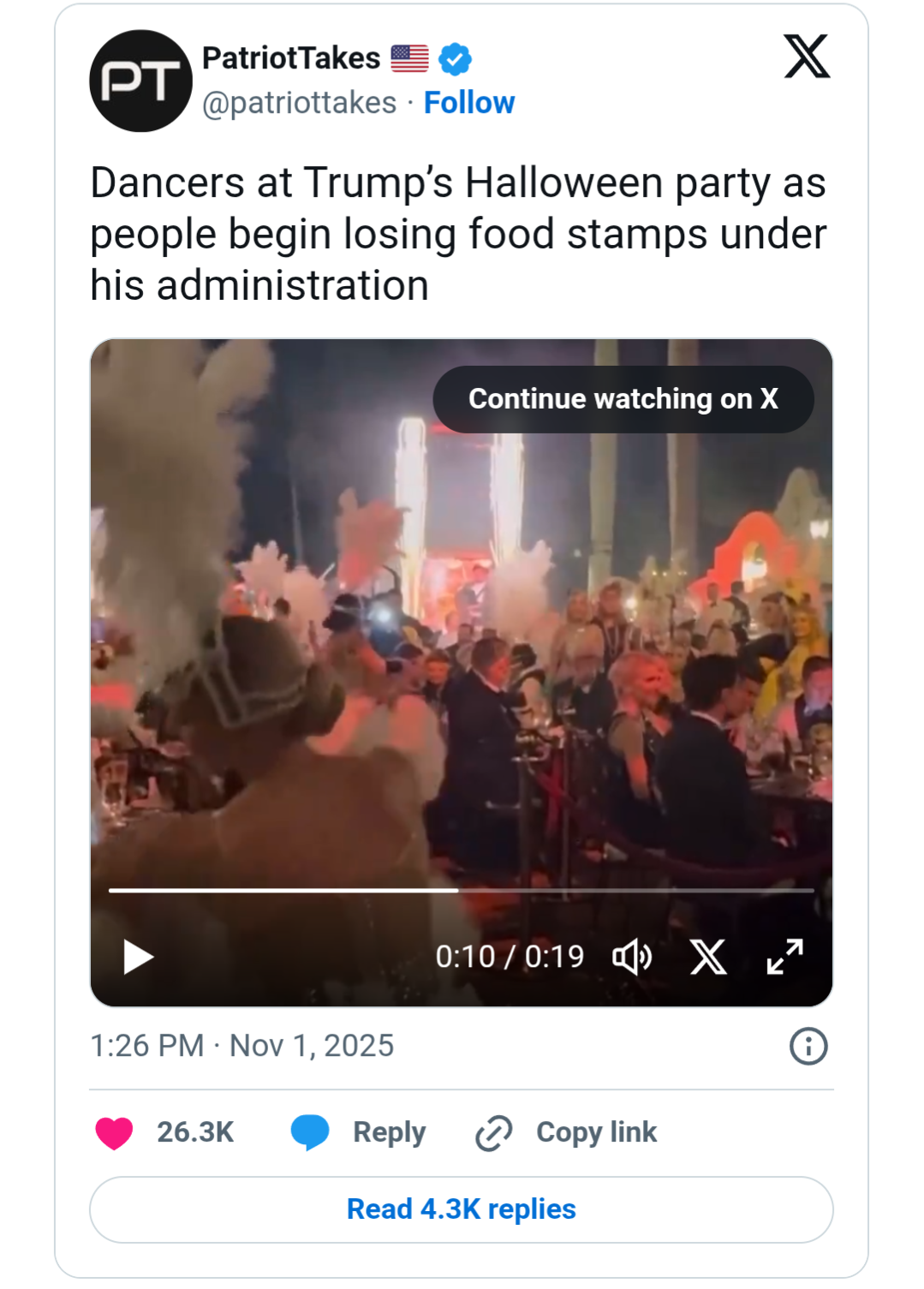Click the Reply speech bubble

click(310, 1132)
